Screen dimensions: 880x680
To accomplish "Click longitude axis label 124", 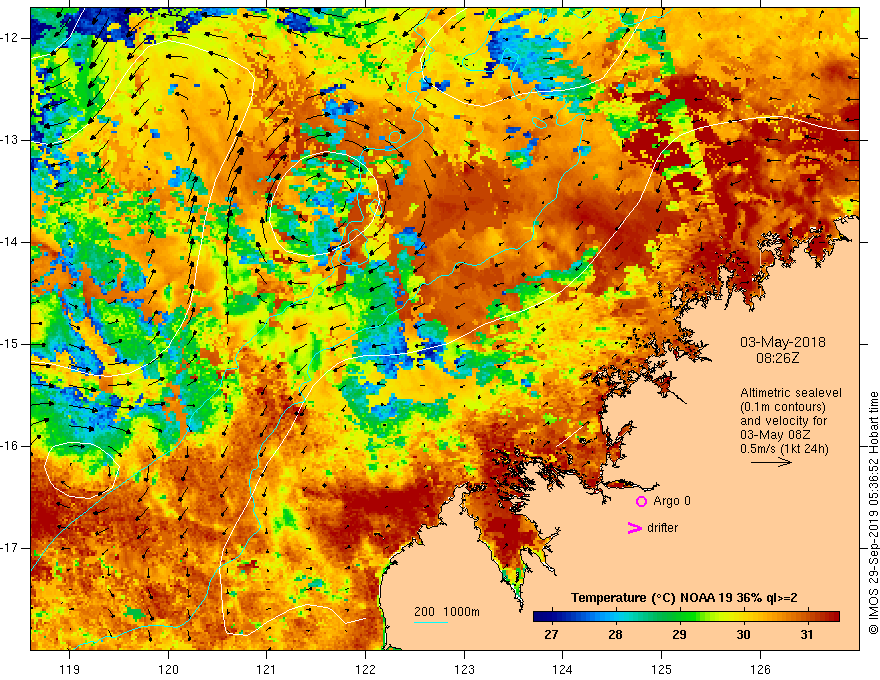I will tap(562, 669).
